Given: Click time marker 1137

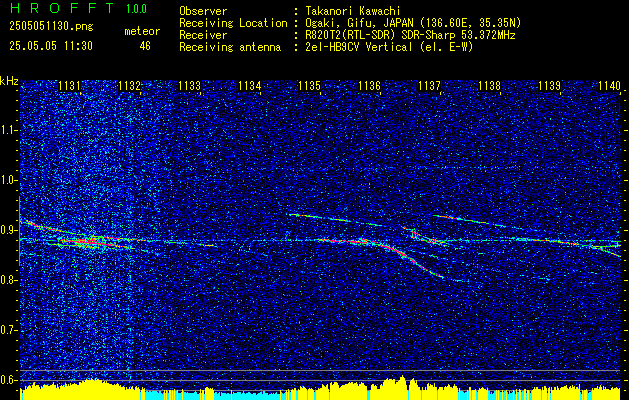Looking at the screenshot, I should (430, 86).
